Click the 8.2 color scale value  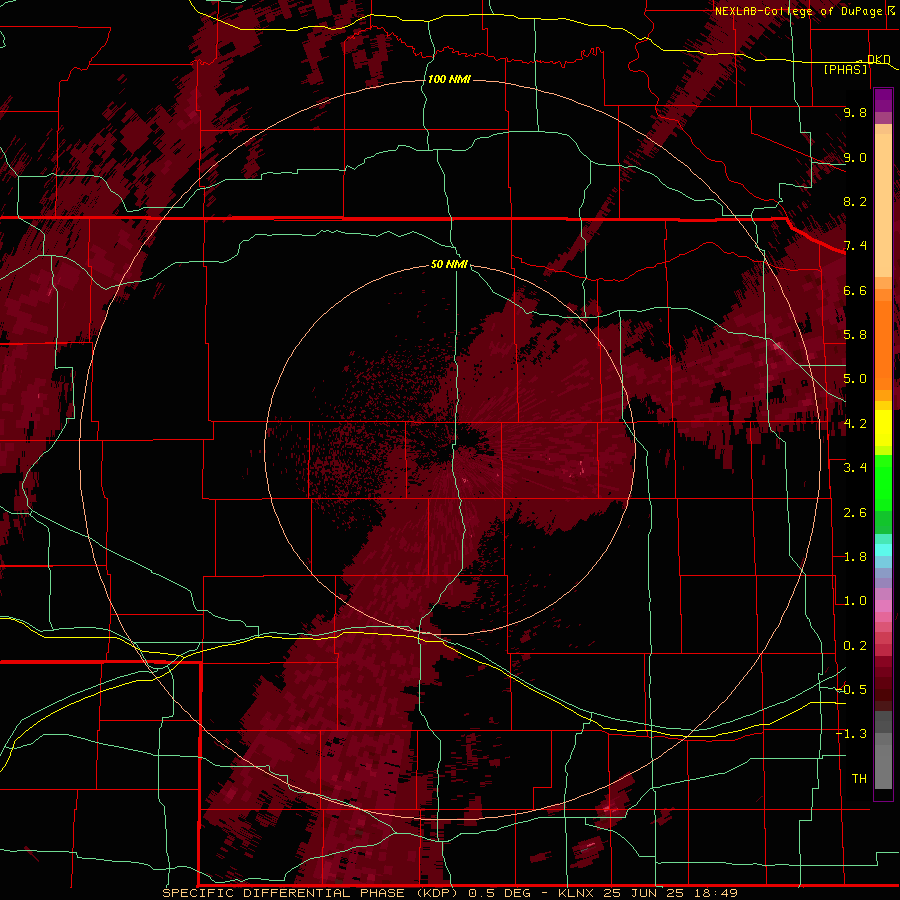(x=855, y=201)
